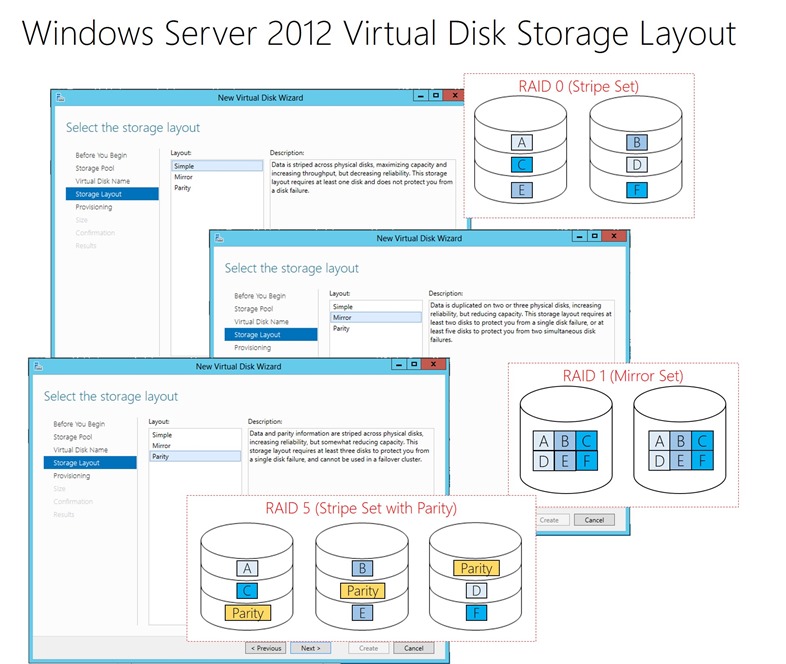Click Cancel button in middle wizard
Viewport: 786px width, 664px height.
point(594,520)
